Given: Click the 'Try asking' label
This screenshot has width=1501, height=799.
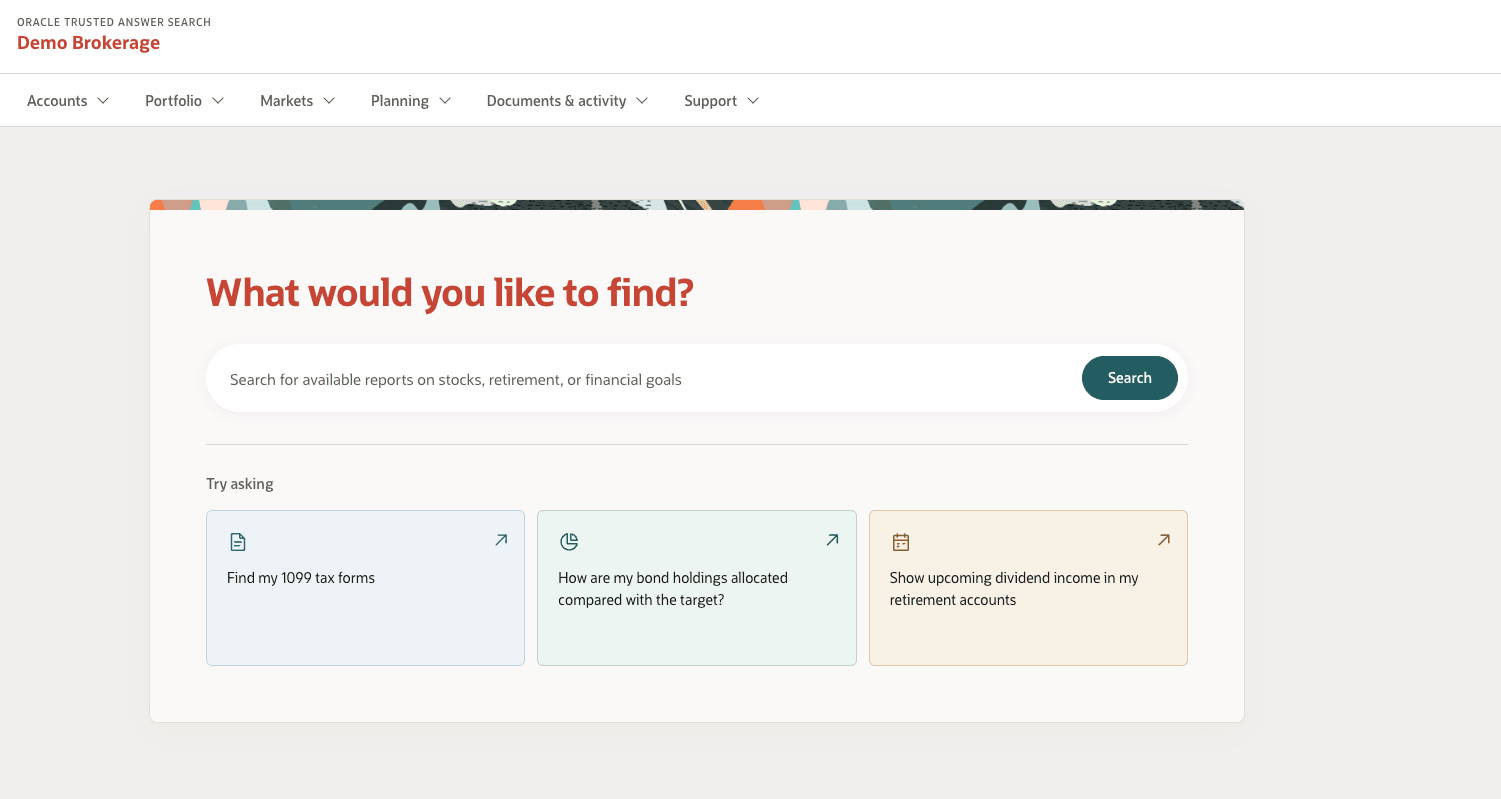Looking at the screenshot, I should 240,484.
